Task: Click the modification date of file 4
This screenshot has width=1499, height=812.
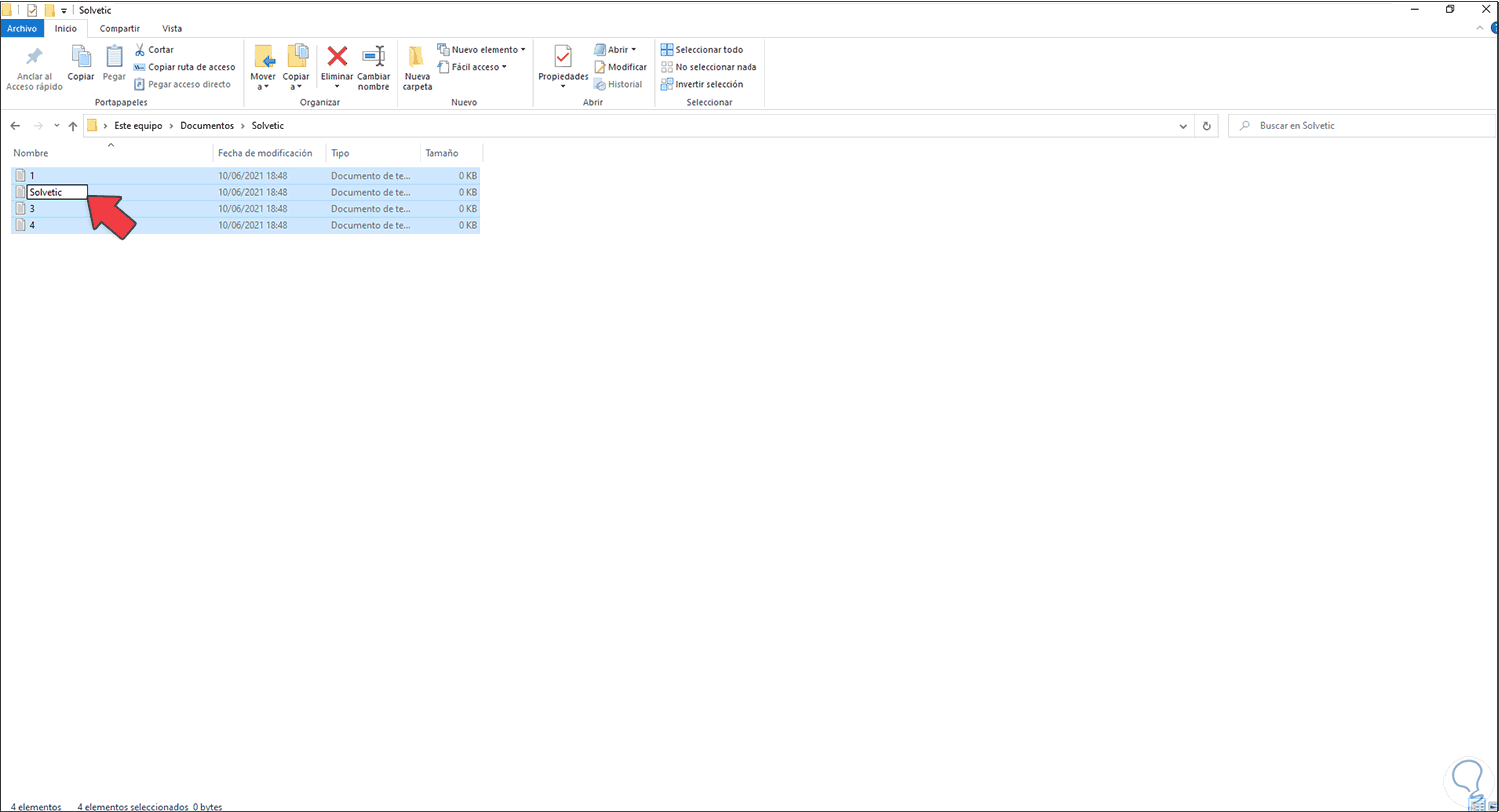Action: tap(253, 225)
